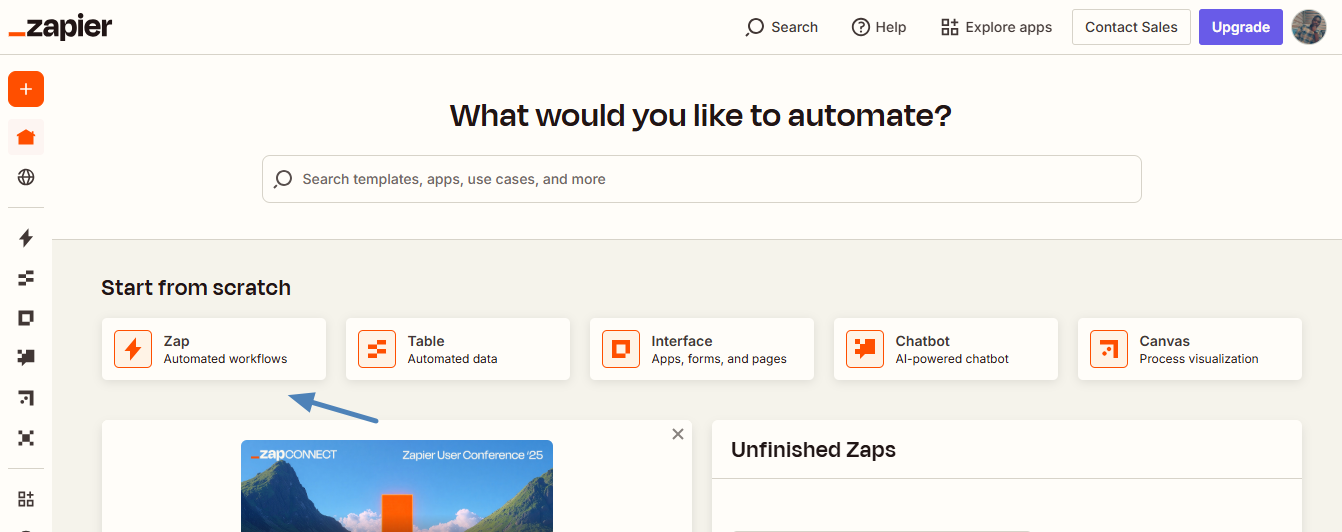Click the question mark Help icon

click(860, 27)
